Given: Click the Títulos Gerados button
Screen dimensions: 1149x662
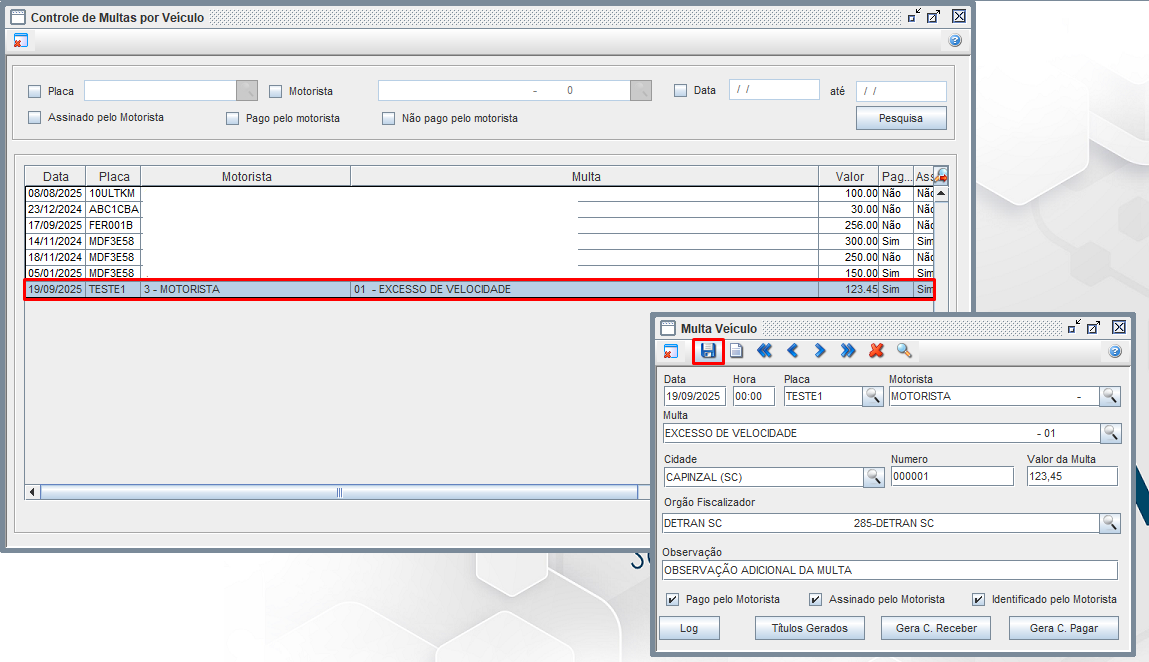Looking at the screenshot, I should [810, 628].
